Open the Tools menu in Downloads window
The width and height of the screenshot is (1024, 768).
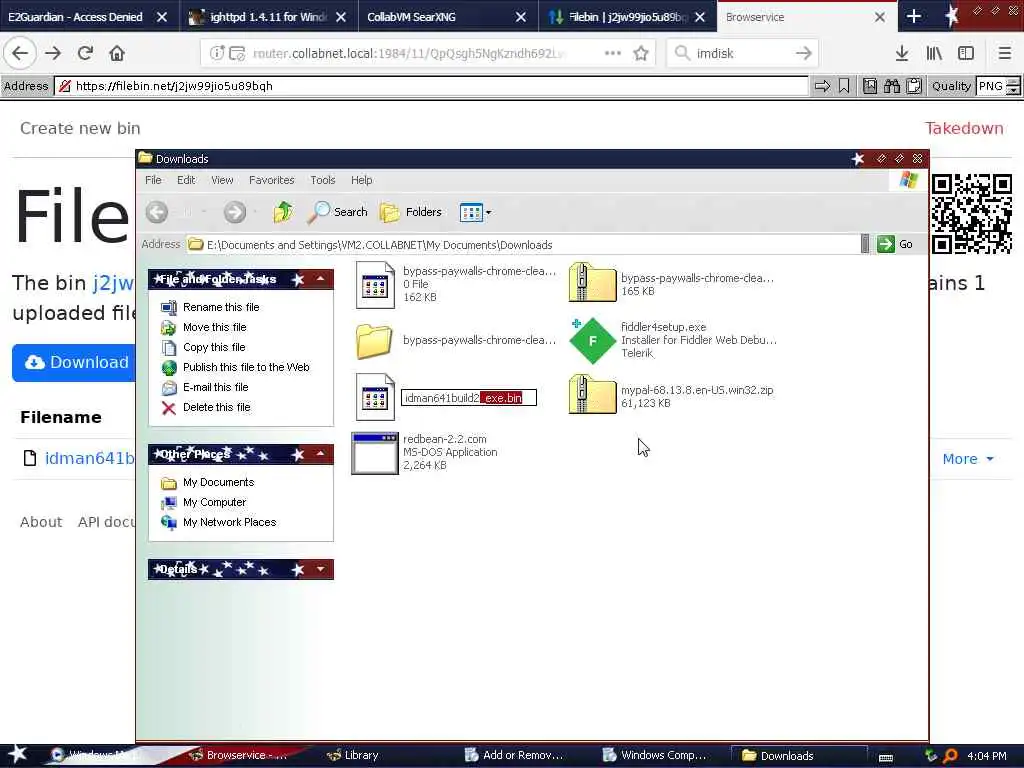(323, 180)
